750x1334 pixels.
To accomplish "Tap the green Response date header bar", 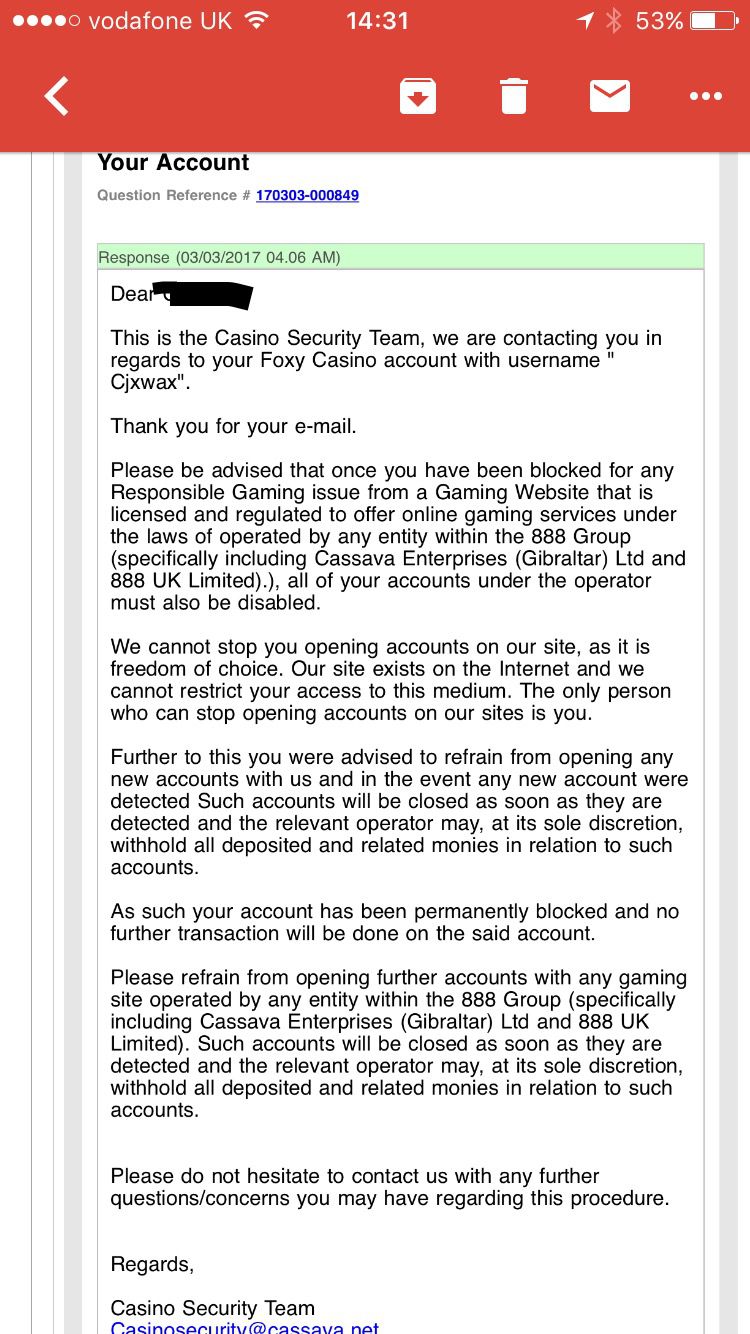I will point(400,257).
